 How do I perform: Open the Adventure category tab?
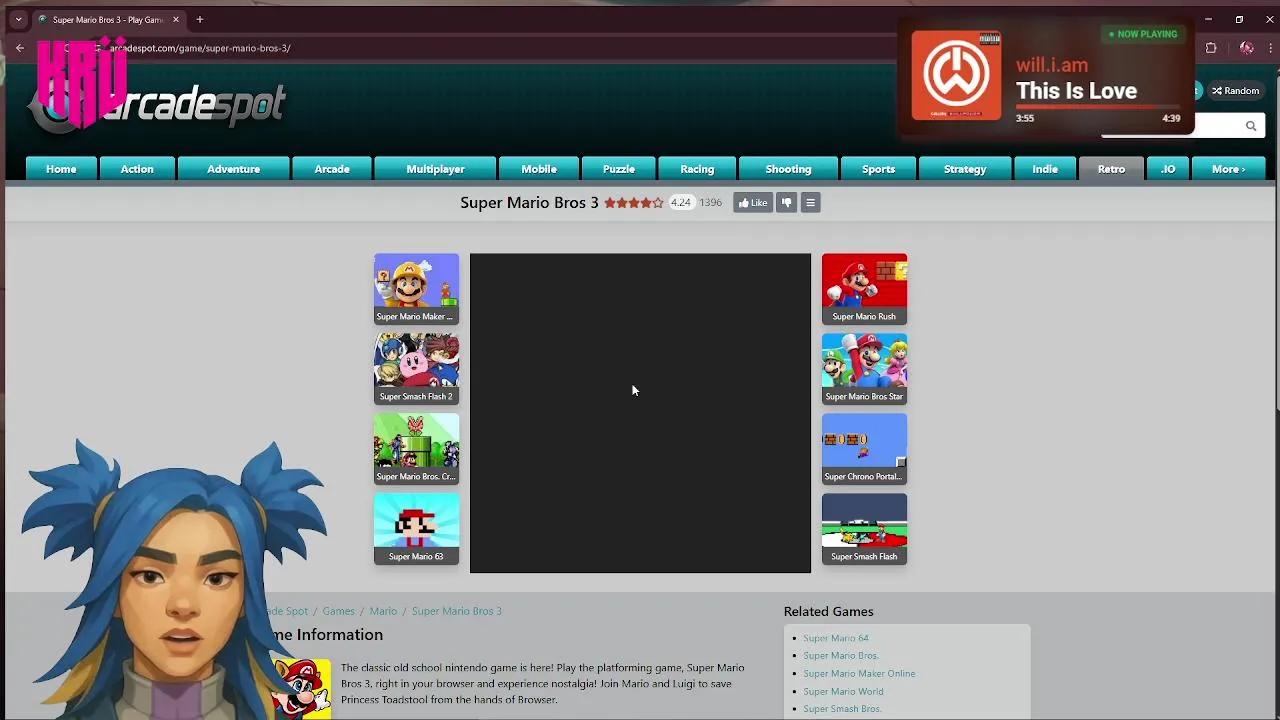pos(233,169)
